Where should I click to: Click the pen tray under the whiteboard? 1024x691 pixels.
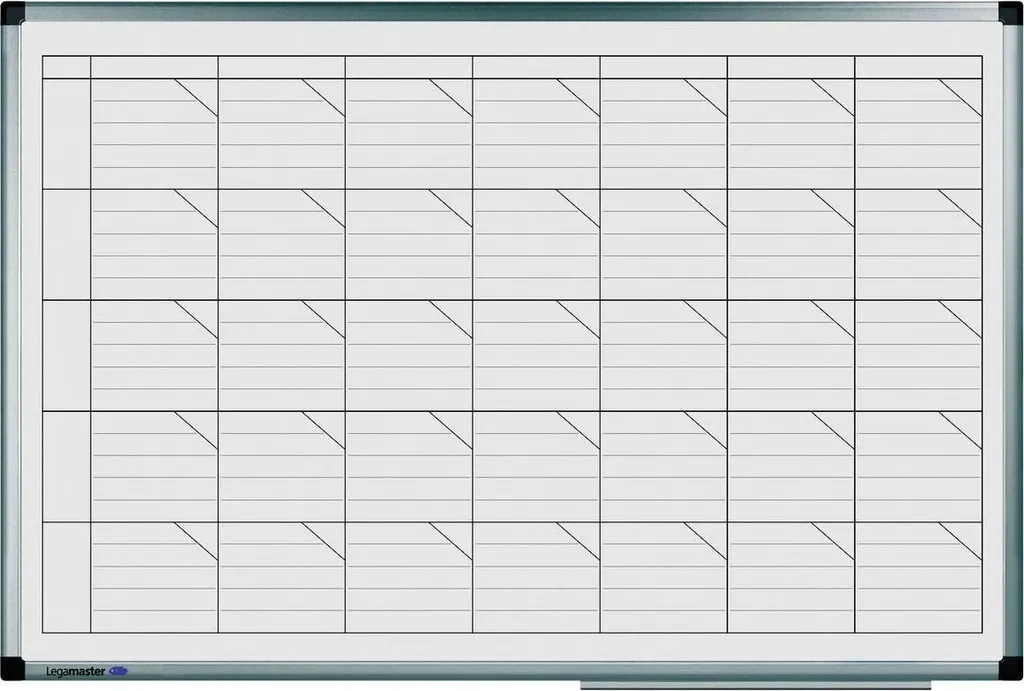coord(756,685)
